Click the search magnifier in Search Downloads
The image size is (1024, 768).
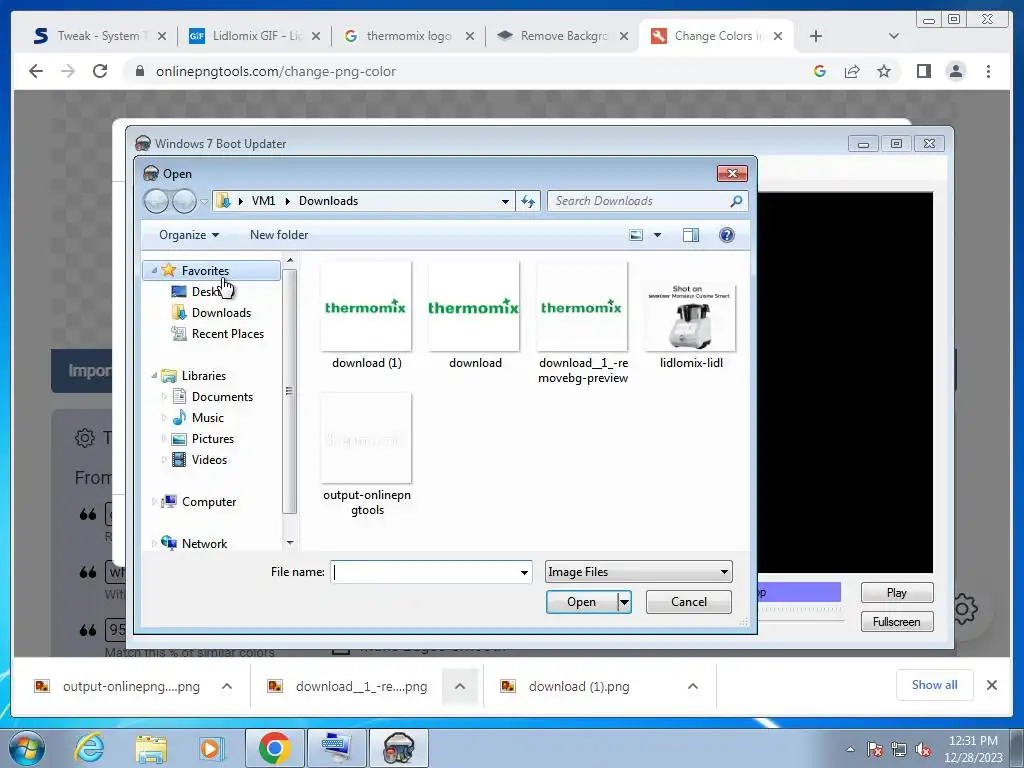[736, 201]
